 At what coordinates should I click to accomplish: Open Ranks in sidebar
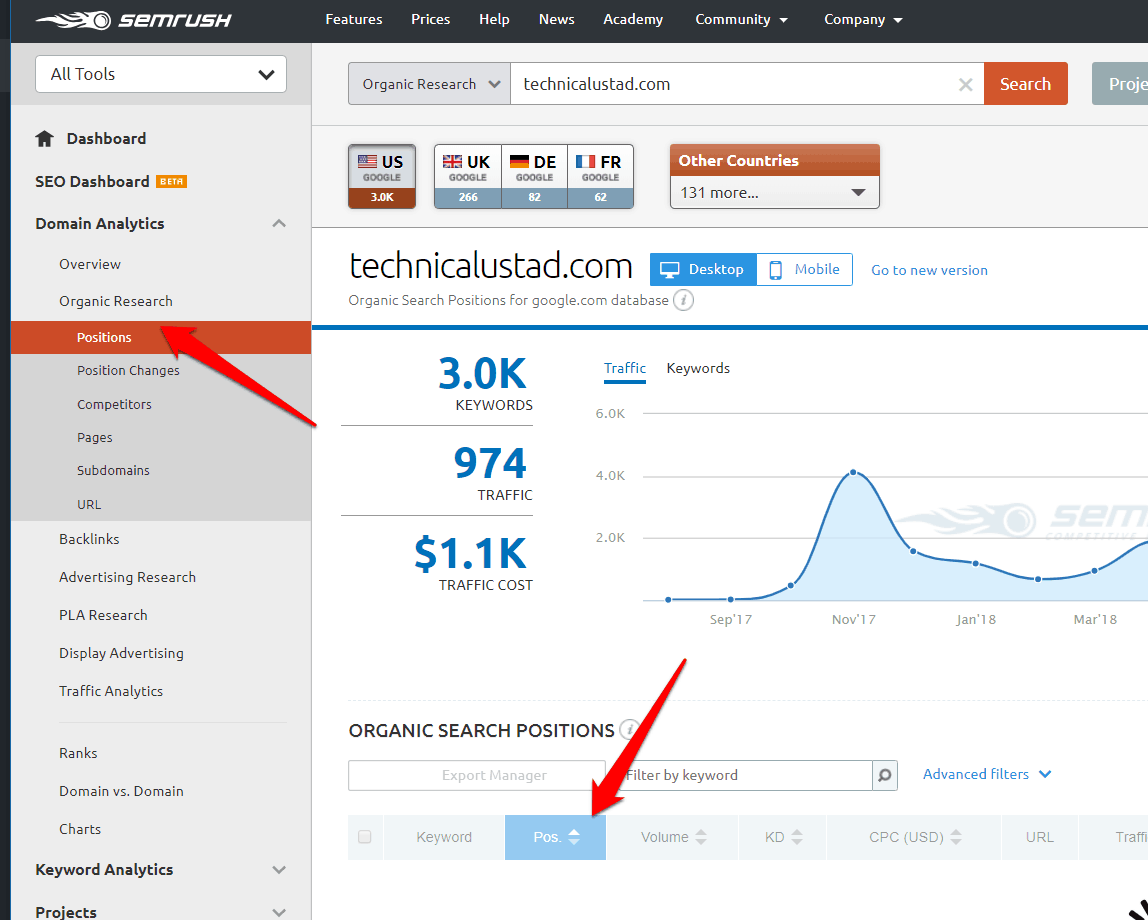pos(78,753)
